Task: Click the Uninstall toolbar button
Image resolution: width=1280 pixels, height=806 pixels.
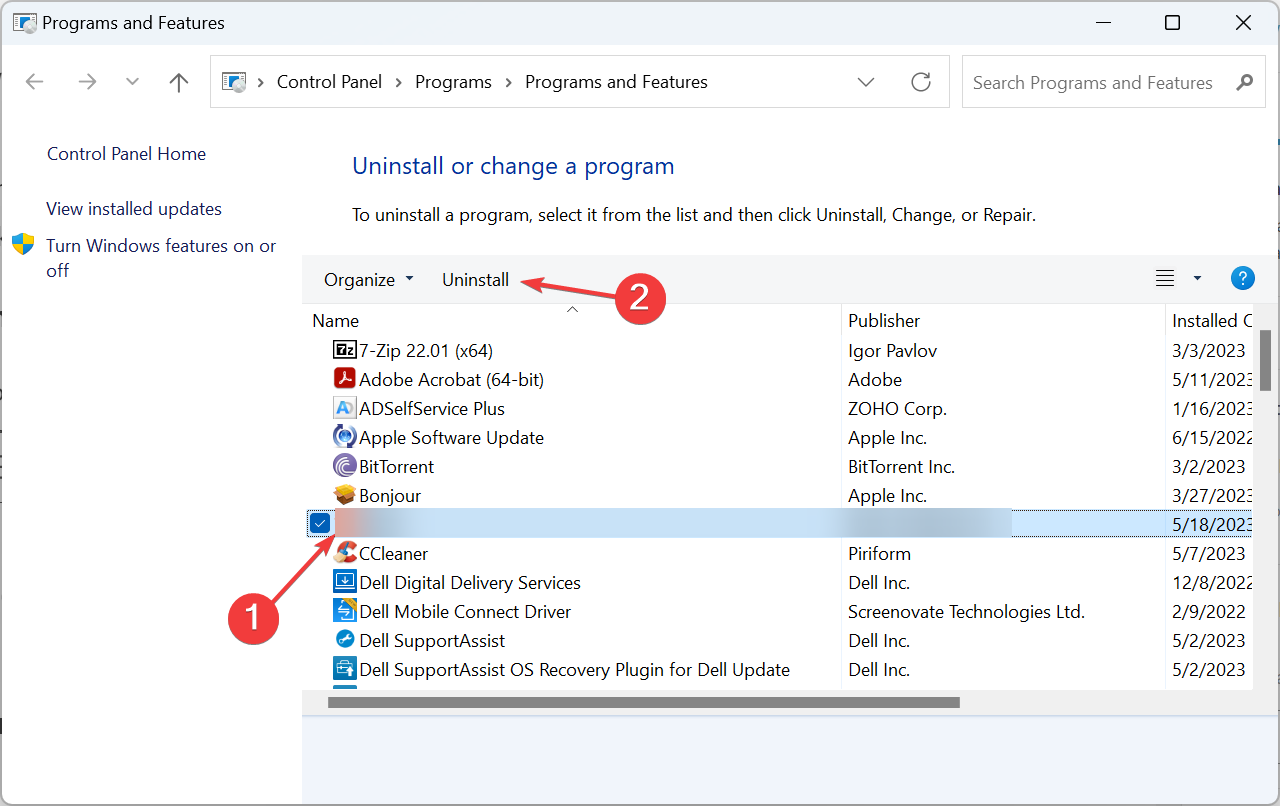Action: (476, 280)
